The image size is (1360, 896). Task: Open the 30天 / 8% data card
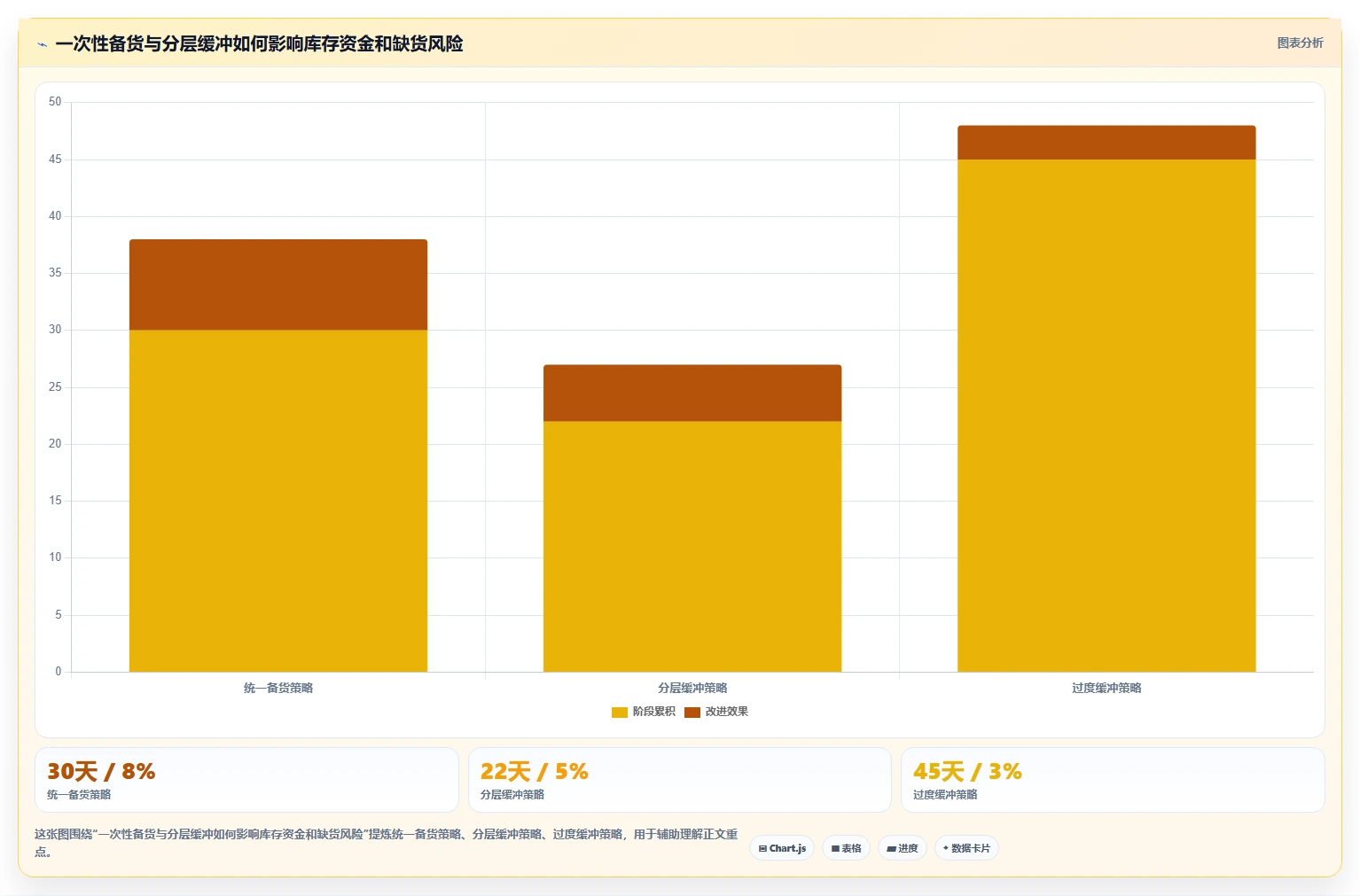pyautogui.click(x=246, y=780)
